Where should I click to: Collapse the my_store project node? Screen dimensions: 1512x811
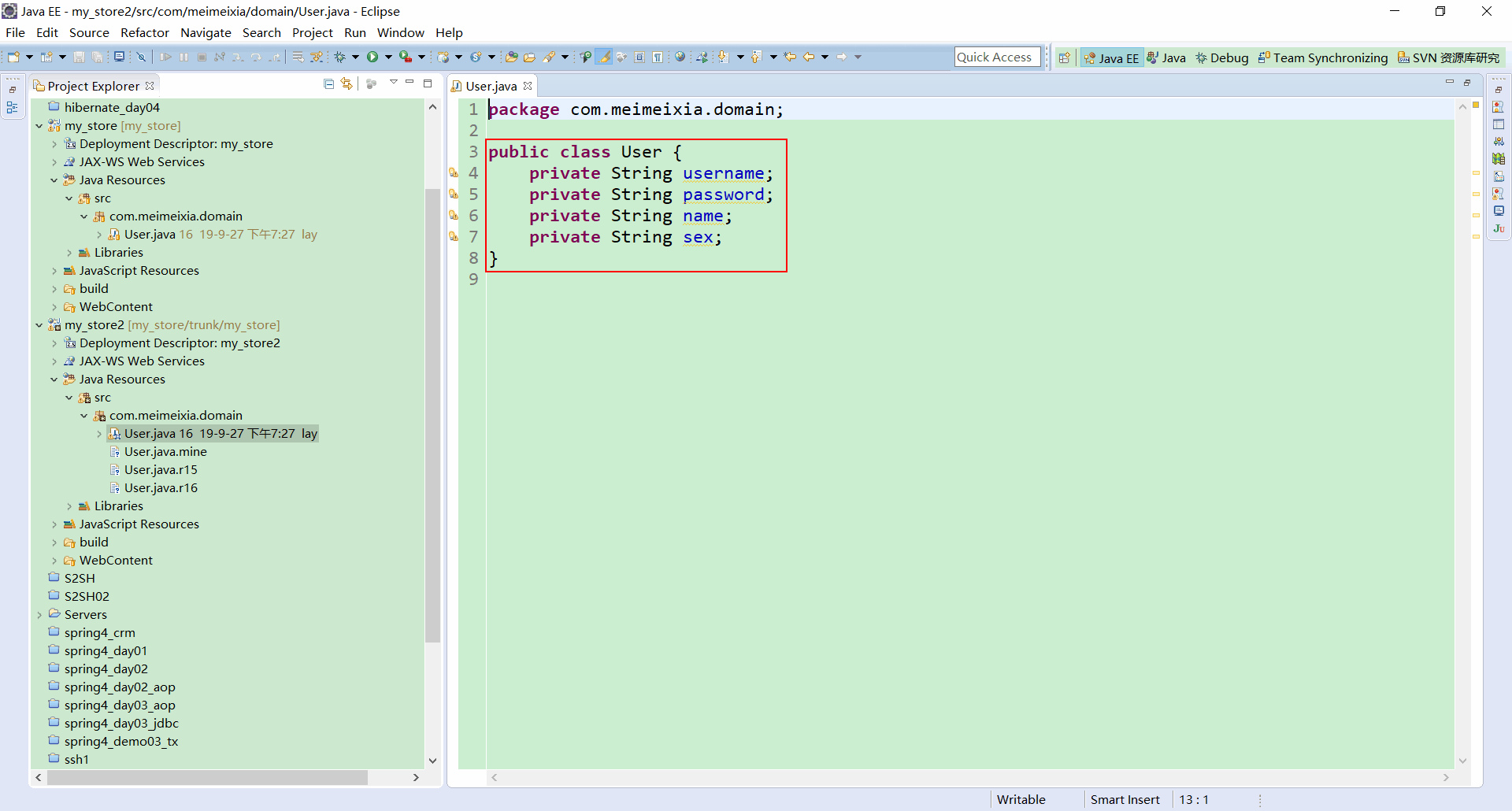pyautogui.click(x=39, y=126)
